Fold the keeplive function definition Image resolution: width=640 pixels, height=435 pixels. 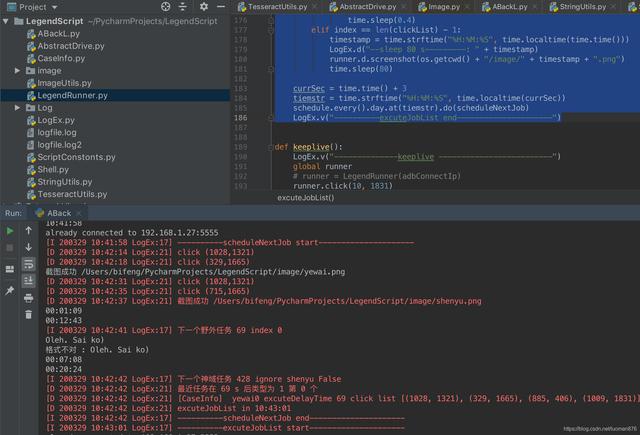pos(271,147)
